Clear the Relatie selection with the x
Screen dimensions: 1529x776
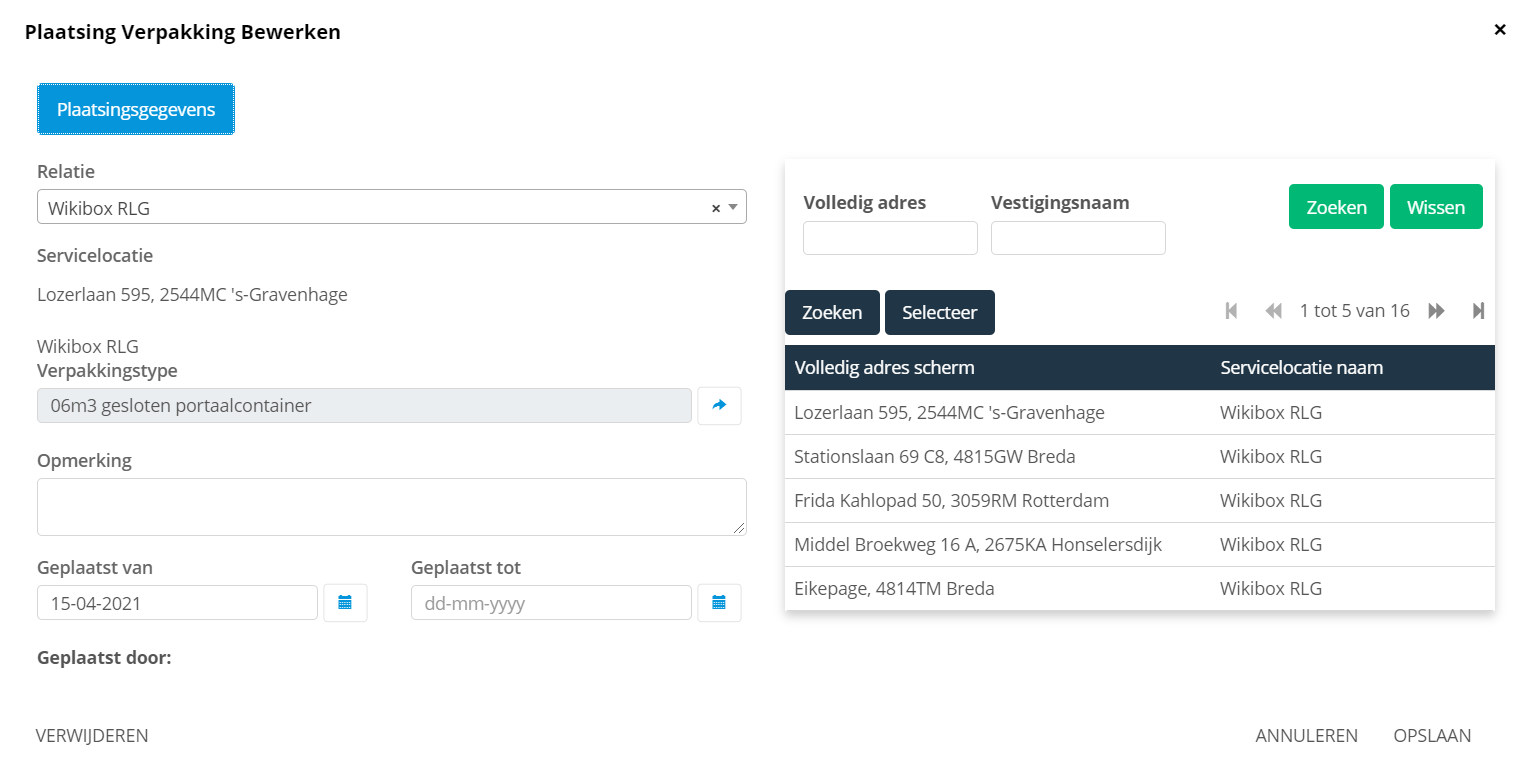coord(716,208)
